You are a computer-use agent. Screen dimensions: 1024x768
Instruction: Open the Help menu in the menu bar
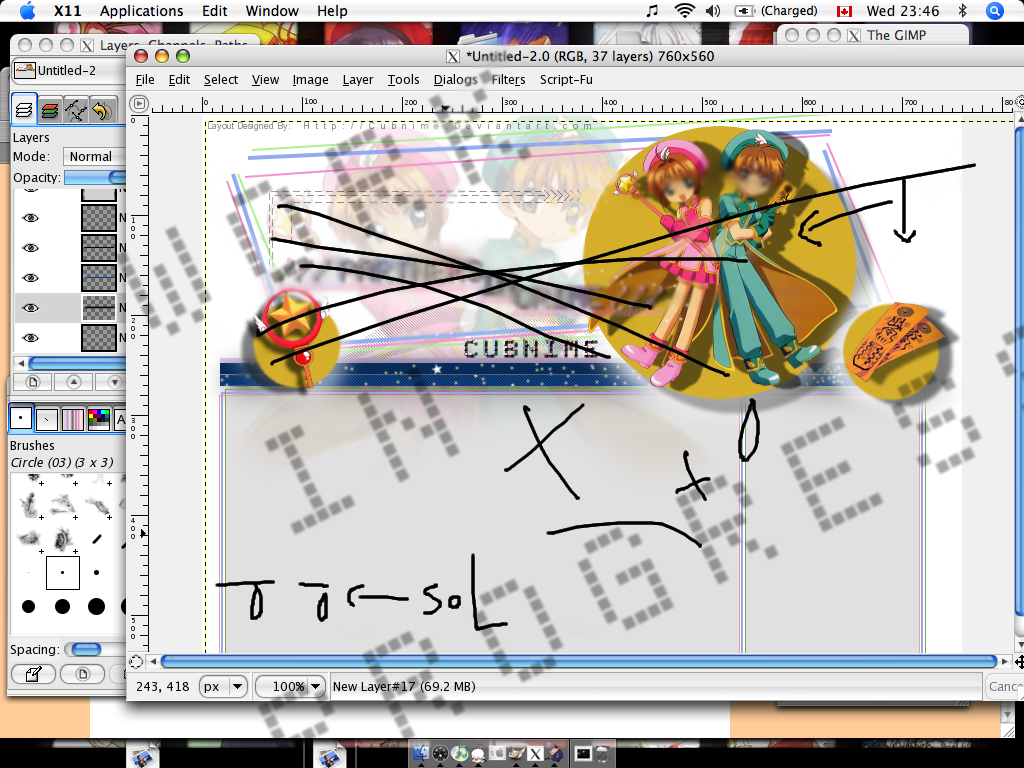[x=332, y=11]
